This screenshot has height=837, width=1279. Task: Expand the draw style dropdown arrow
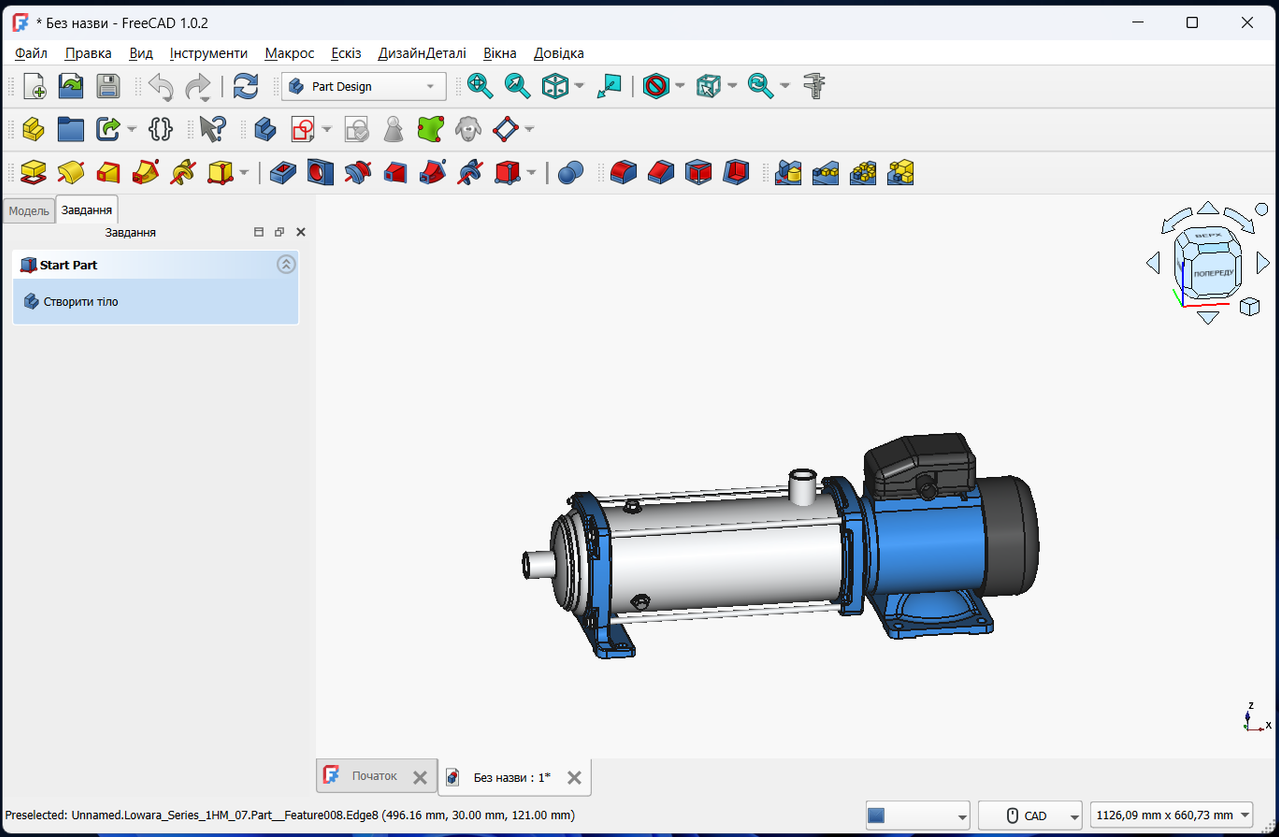click(680, 87)
